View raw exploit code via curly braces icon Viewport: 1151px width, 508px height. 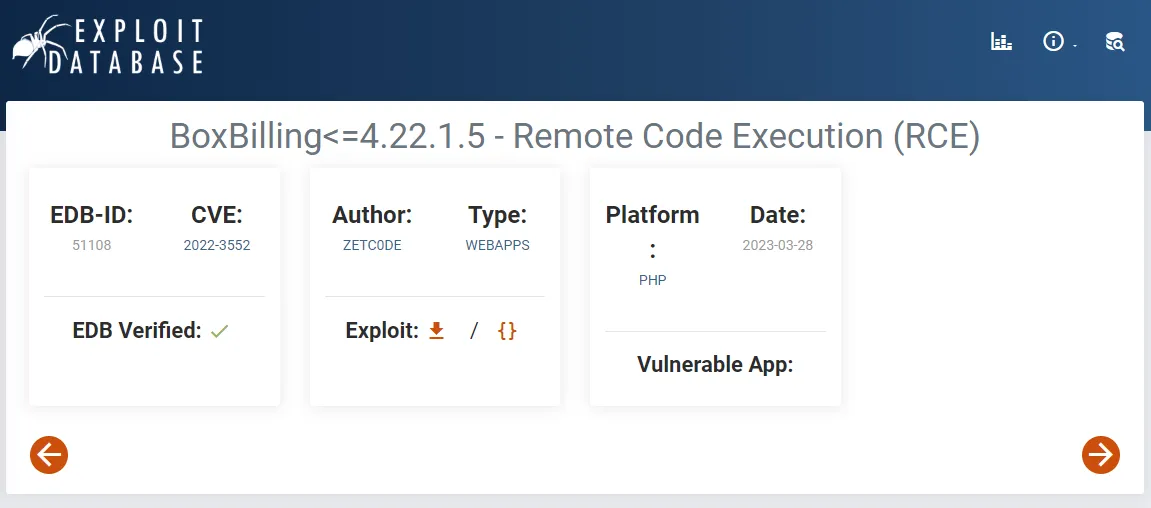(x=507, y=331)
